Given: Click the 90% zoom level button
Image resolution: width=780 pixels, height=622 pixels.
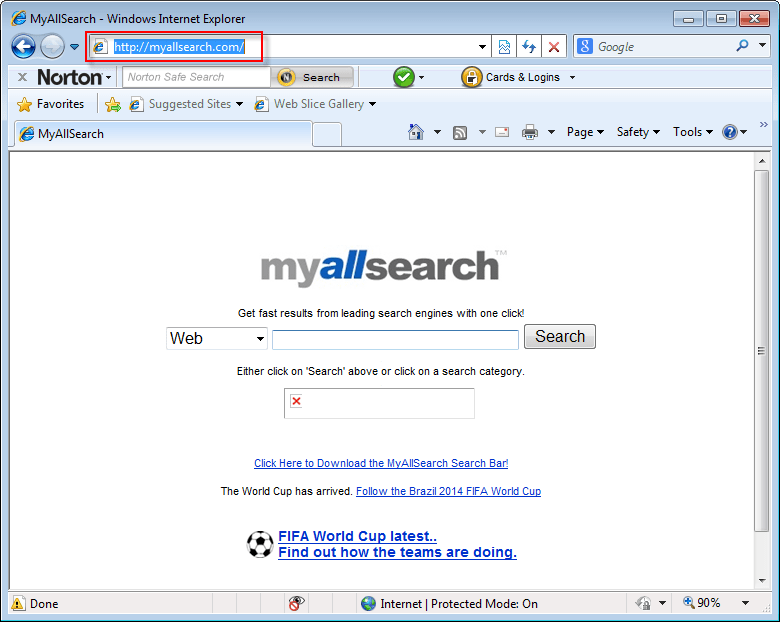Looking at the screenshot, I should click(x=701, y=603).
